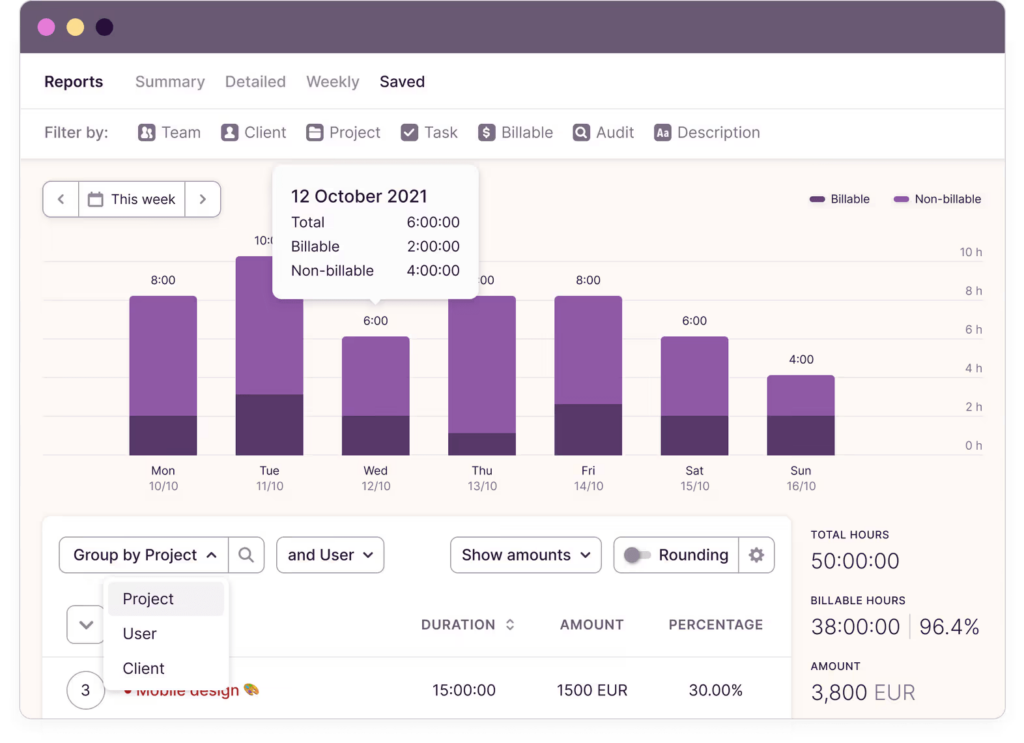
Task: Open the and User grouping dropdown
Action: (x=329, y=554)
